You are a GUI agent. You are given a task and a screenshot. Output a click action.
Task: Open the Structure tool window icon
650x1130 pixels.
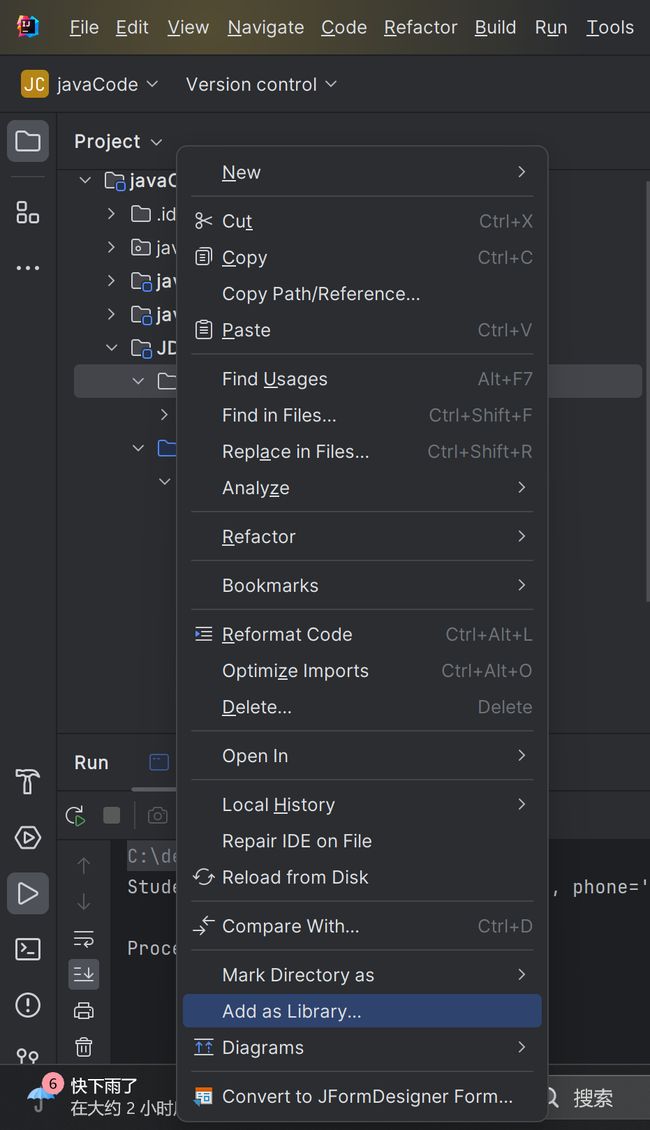[28, 213]
